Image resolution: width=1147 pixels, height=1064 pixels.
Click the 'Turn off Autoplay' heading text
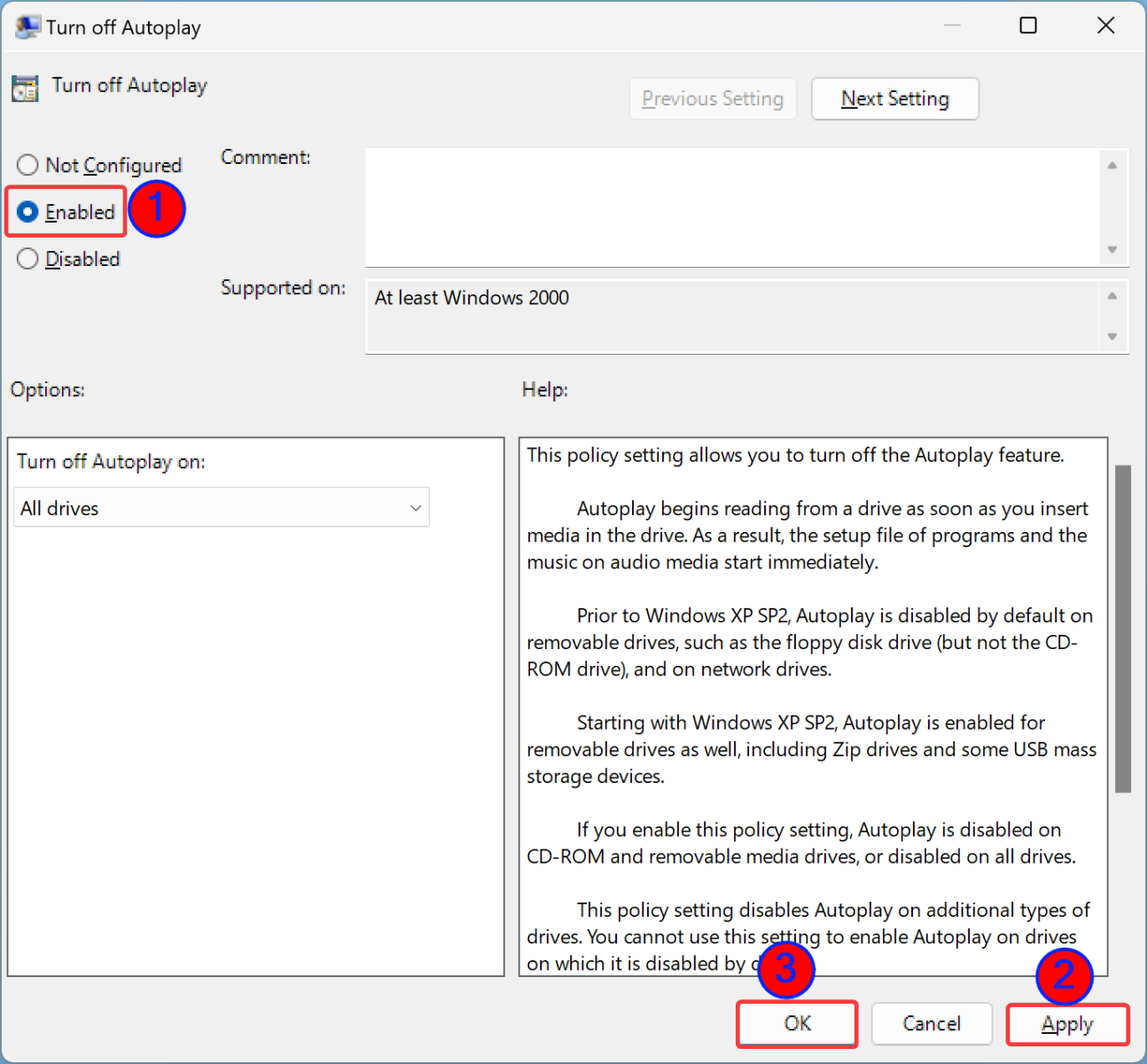[129, 85]
